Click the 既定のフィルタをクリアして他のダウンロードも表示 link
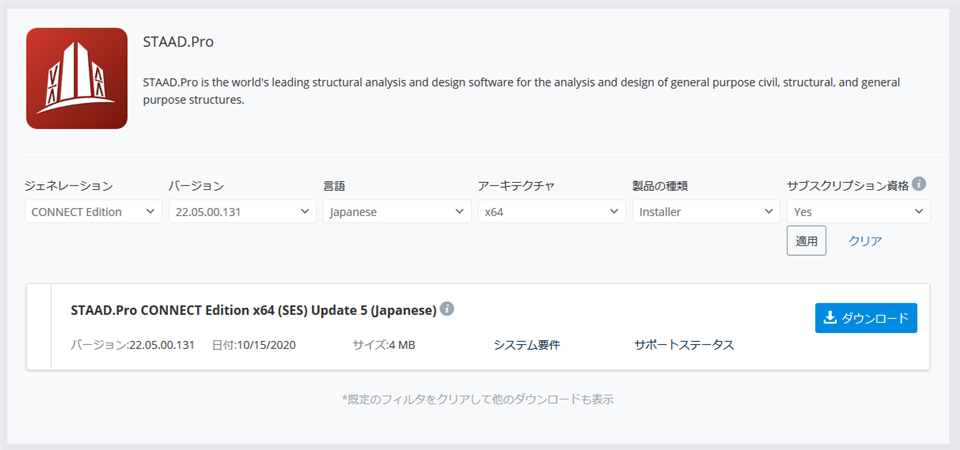This screenshot has width=960, height=450. click(x=478, y=400)
